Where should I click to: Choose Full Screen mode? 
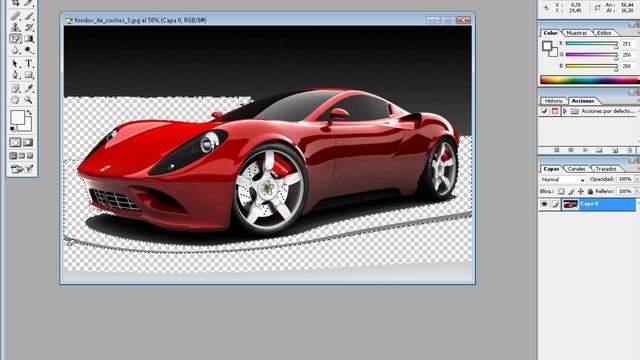tap(30, 156)
